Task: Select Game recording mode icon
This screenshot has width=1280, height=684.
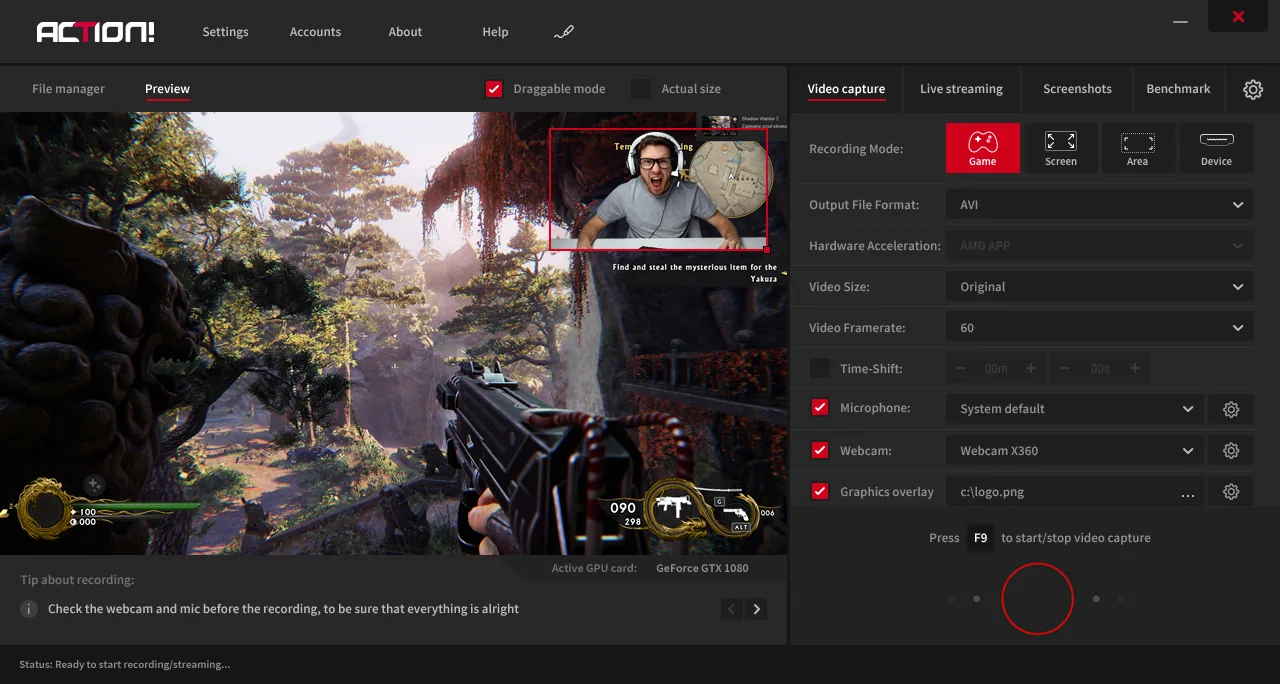Action: 983,148
